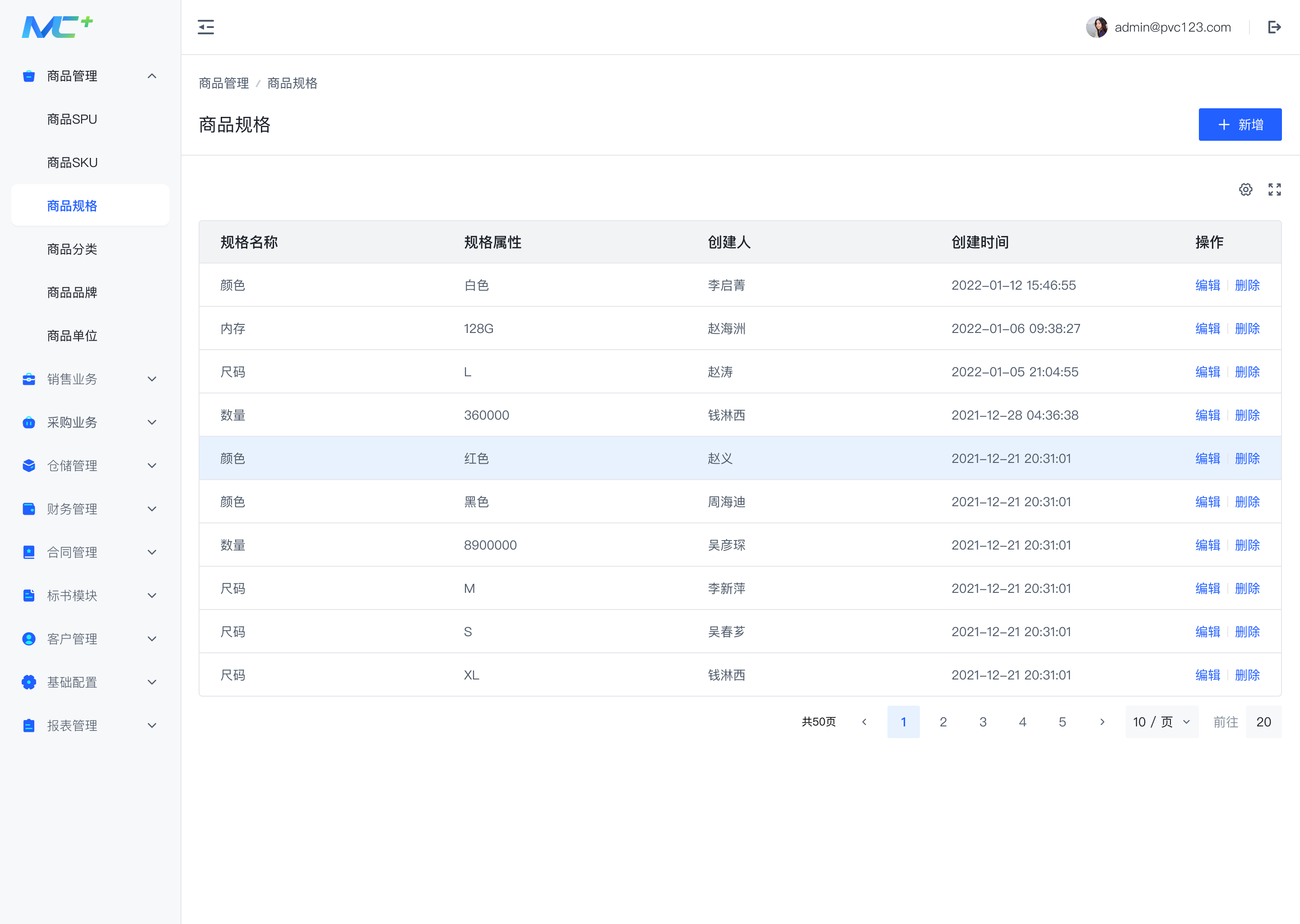Click the 销售业务 briefcase icon
The height and width of the screenshot is (924, 1300).
pyautogui.click(x=29, y=379)
